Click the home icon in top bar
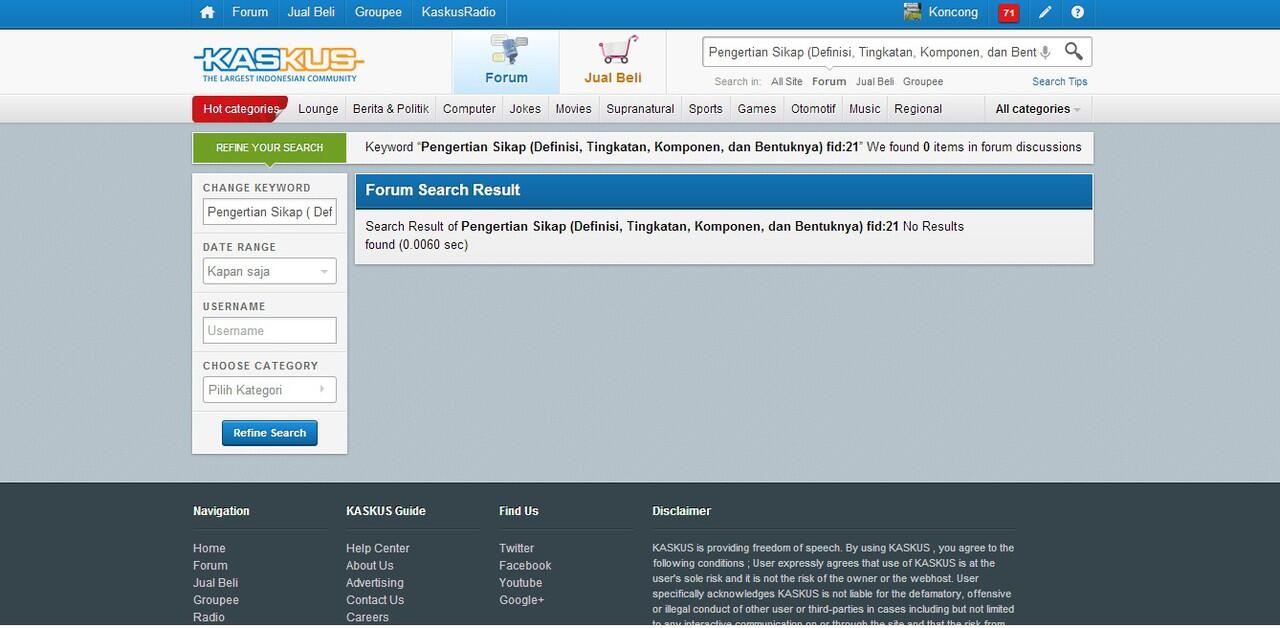 207,12
